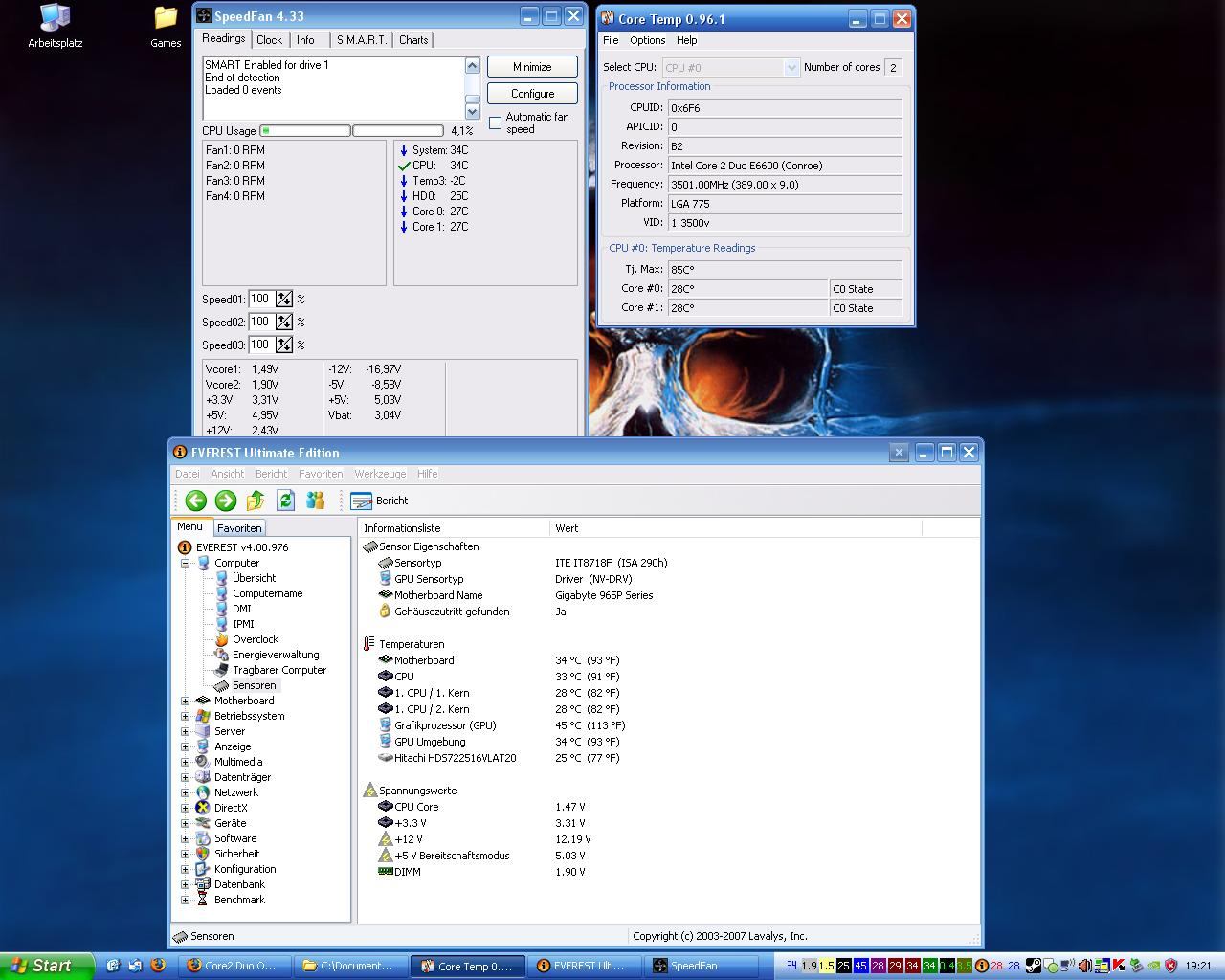Switch to C:\Documents taskbar button
This screenshot has height=980, width=1225.
coord(351,966)
